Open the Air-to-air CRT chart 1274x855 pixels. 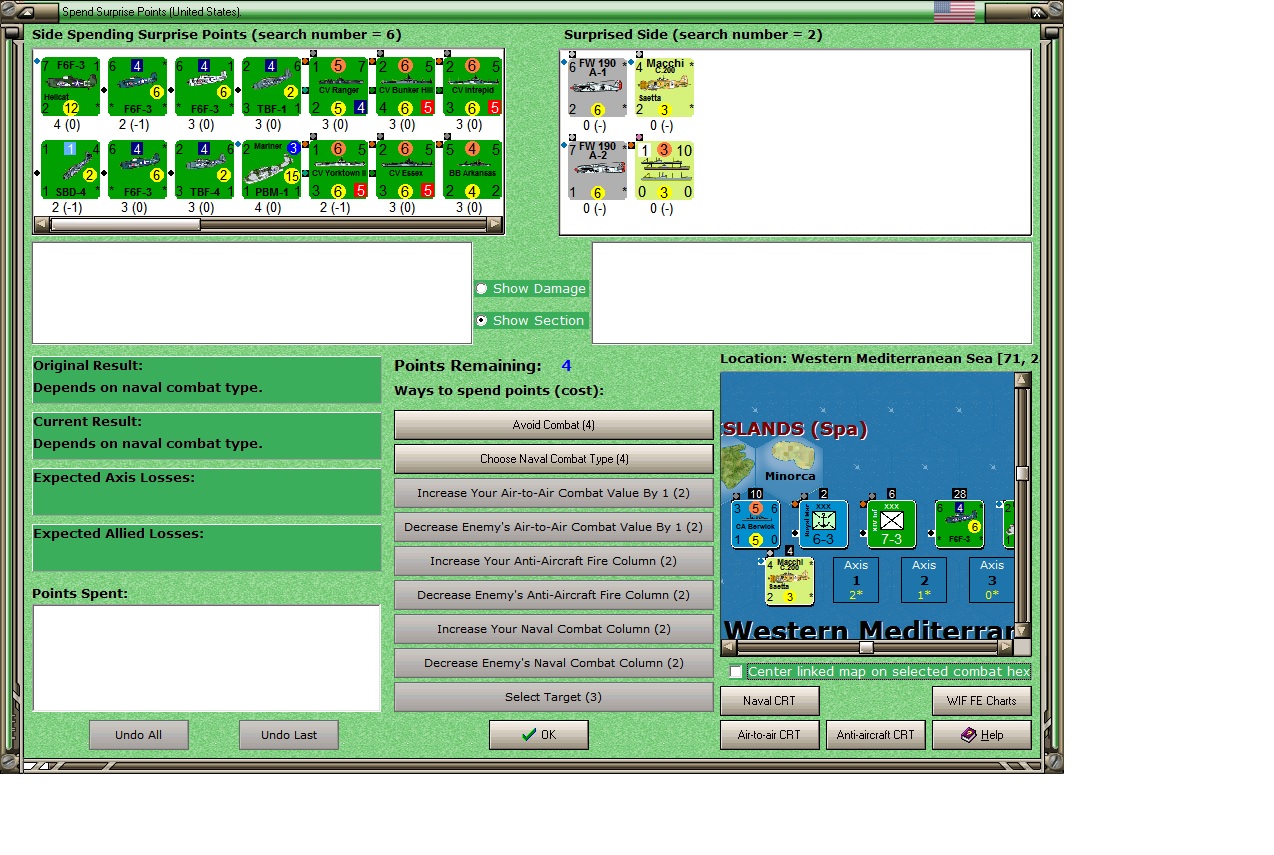(770, 735)
